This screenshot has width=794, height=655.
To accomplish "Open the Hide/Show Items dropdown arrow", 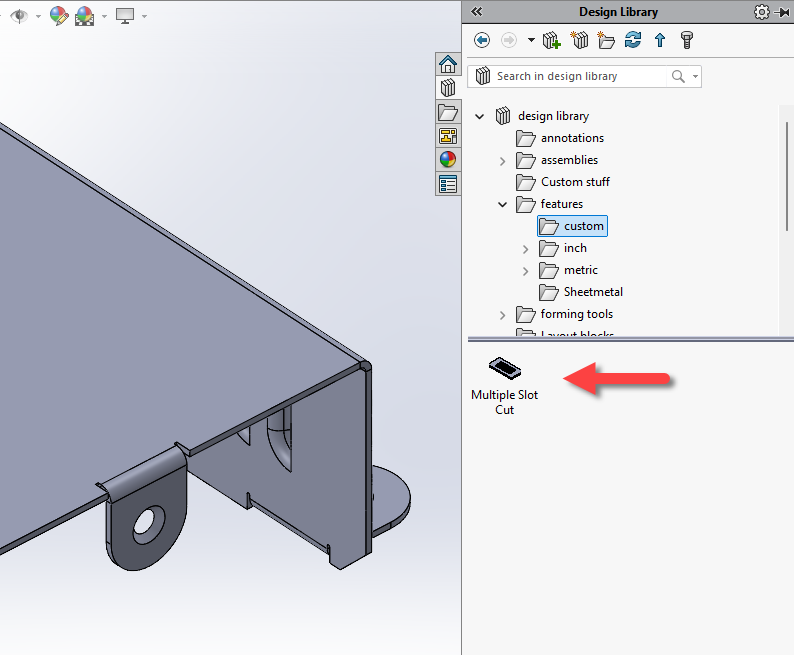I will coord(38,17).
